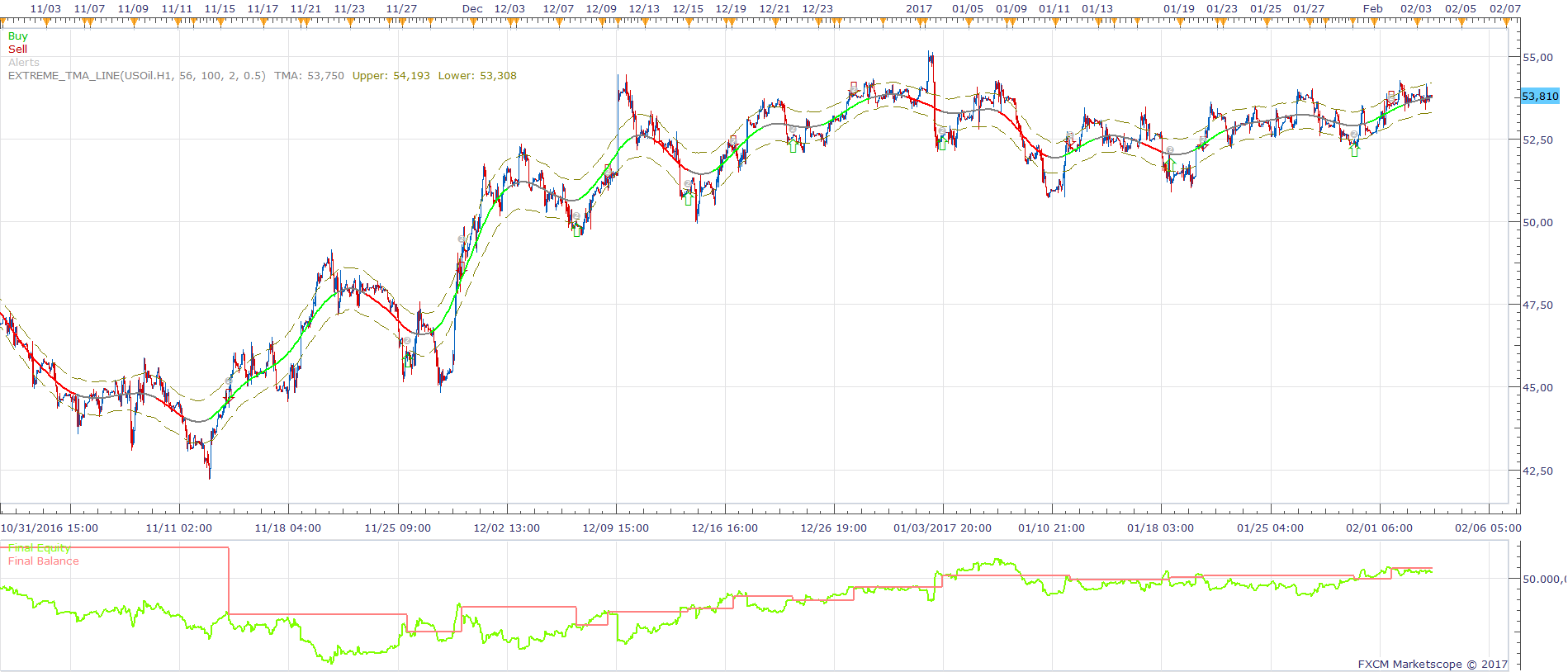This screenshot has height=672, width=1568.
Task: Click the orange day marker under 11/03
Action: 45,23
